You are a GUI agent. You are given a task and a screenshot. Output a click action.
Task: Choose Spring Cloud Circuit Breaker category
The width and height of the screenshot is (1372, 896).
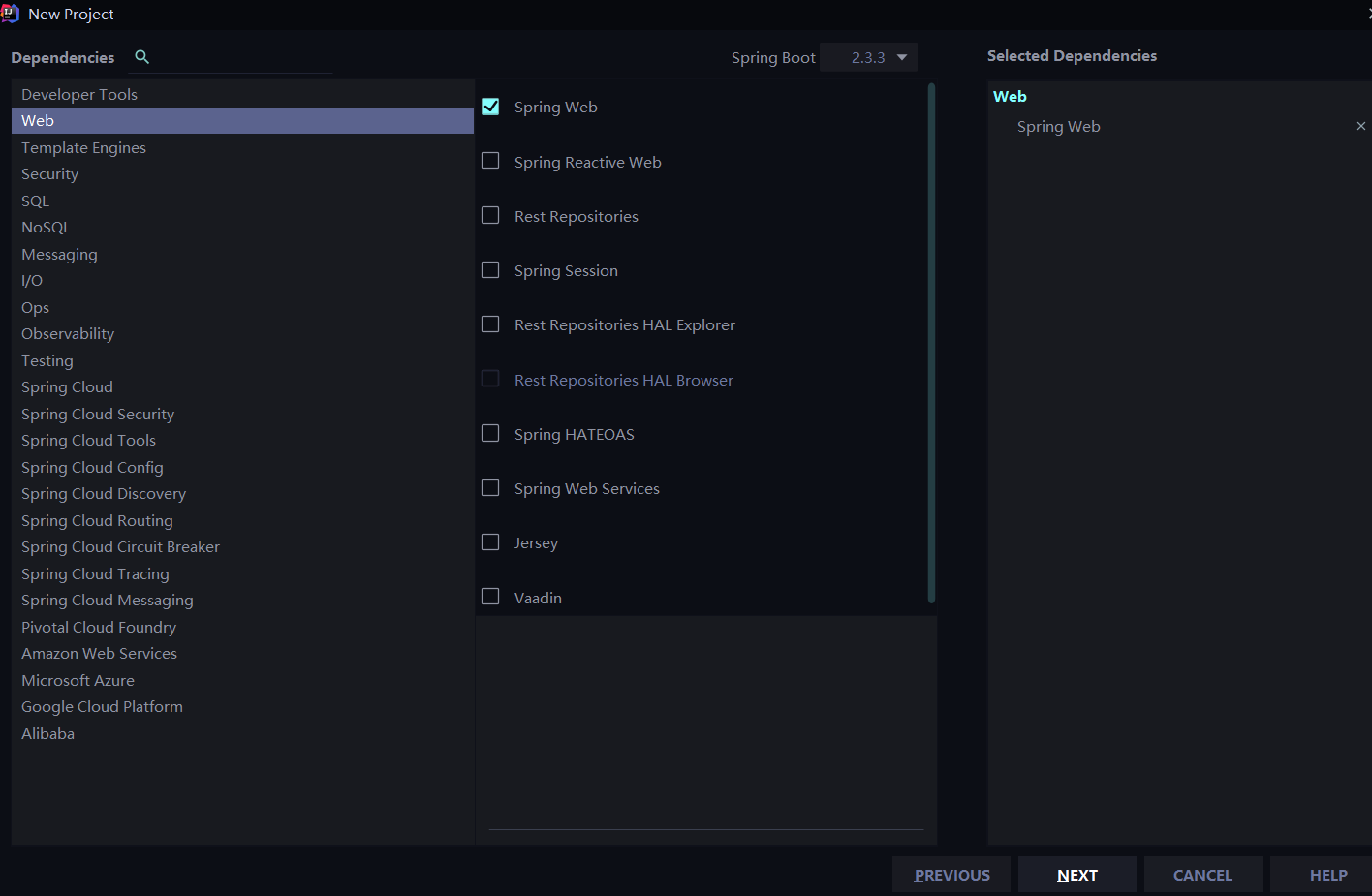pos(242,546)
